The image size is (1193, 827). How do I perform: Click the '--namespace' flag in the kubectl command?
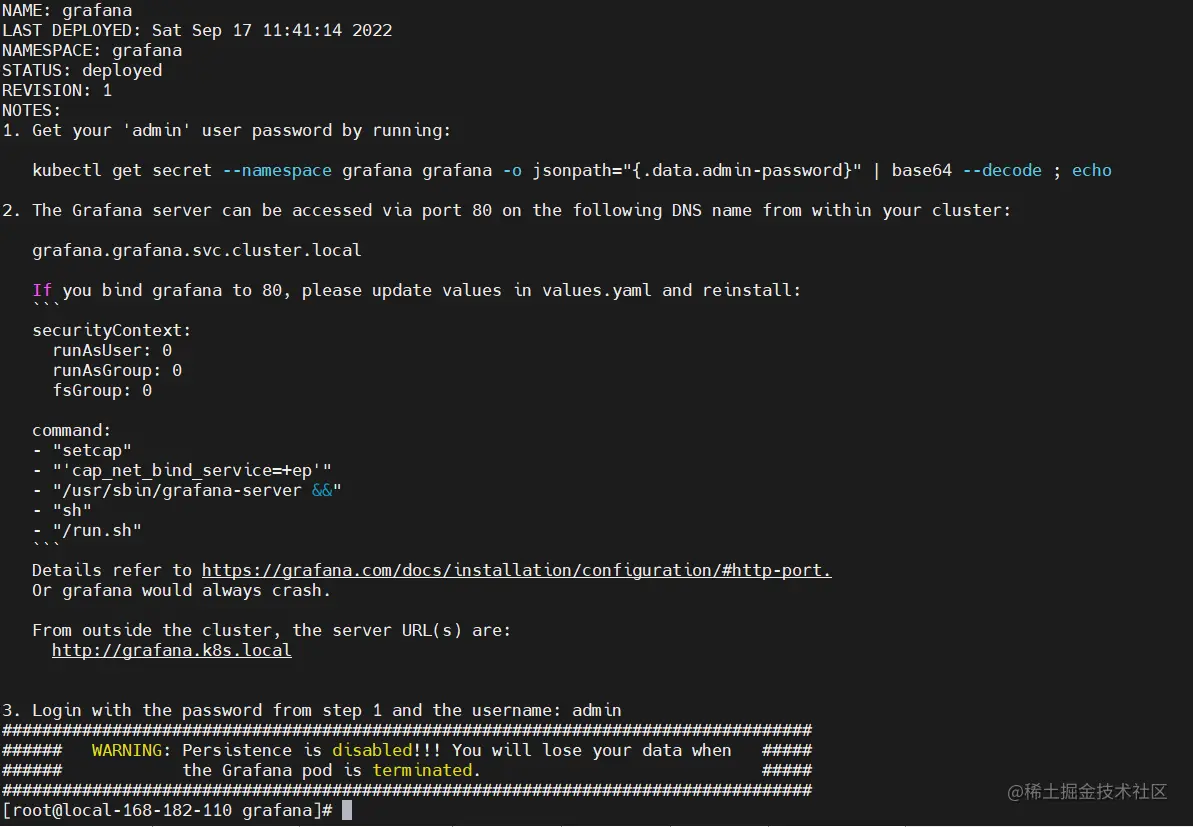pyautogui.click(x=277, y=170)
